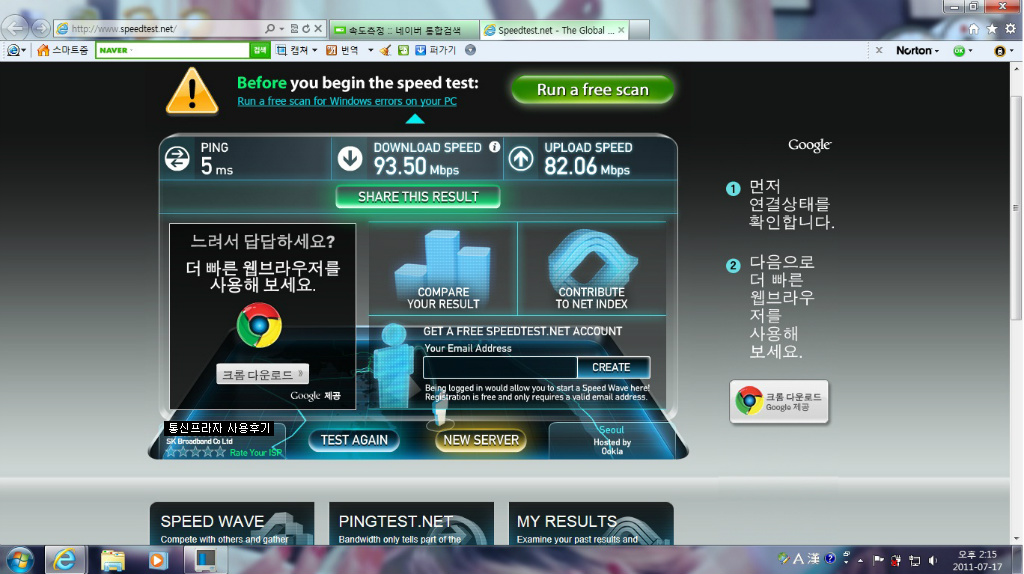Image resolution: width=1024 pixels, height=574 pixels.
Task: Click the Your Email Address input field
Action: click(500, 368)
